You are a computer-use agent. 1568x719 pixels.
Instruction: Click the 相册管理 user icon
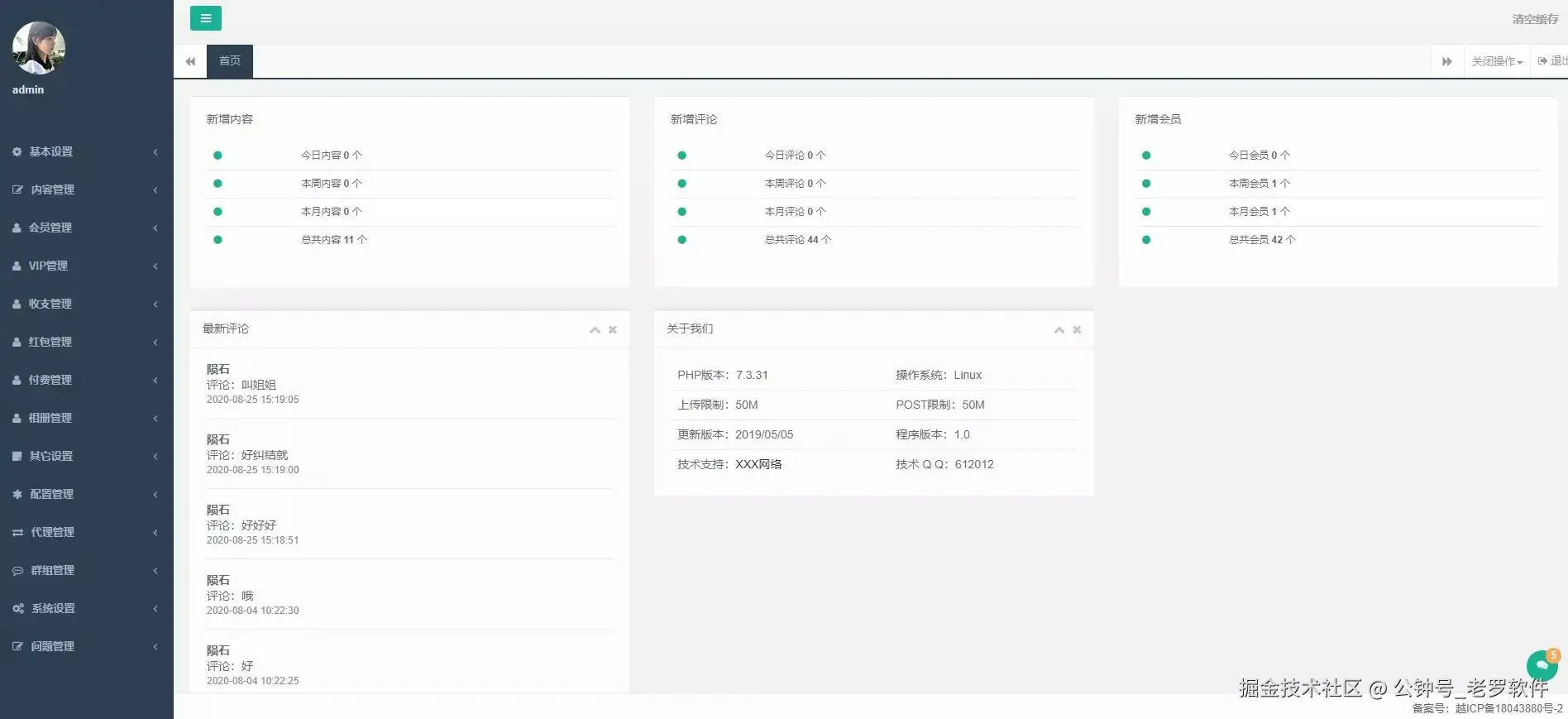pyautogui.click(x=17, y=419)
